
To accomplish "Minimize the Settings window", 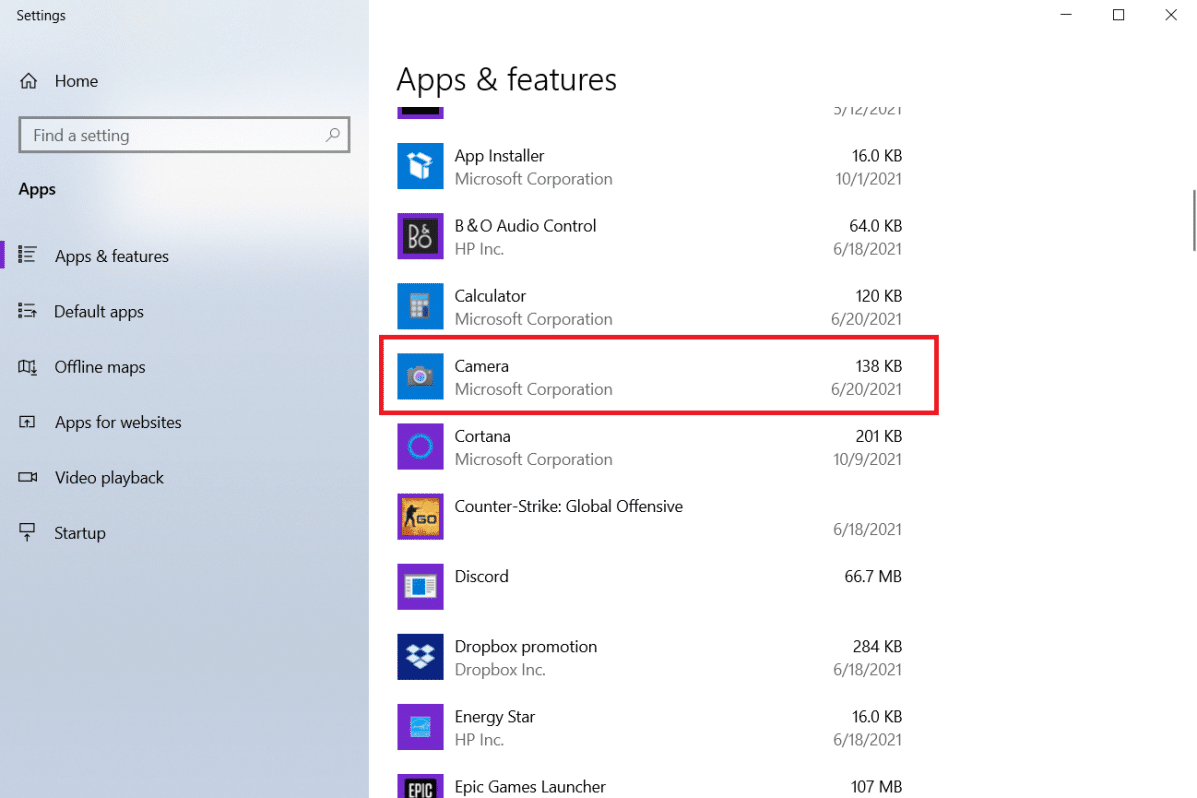I will tap(1066, 15).
